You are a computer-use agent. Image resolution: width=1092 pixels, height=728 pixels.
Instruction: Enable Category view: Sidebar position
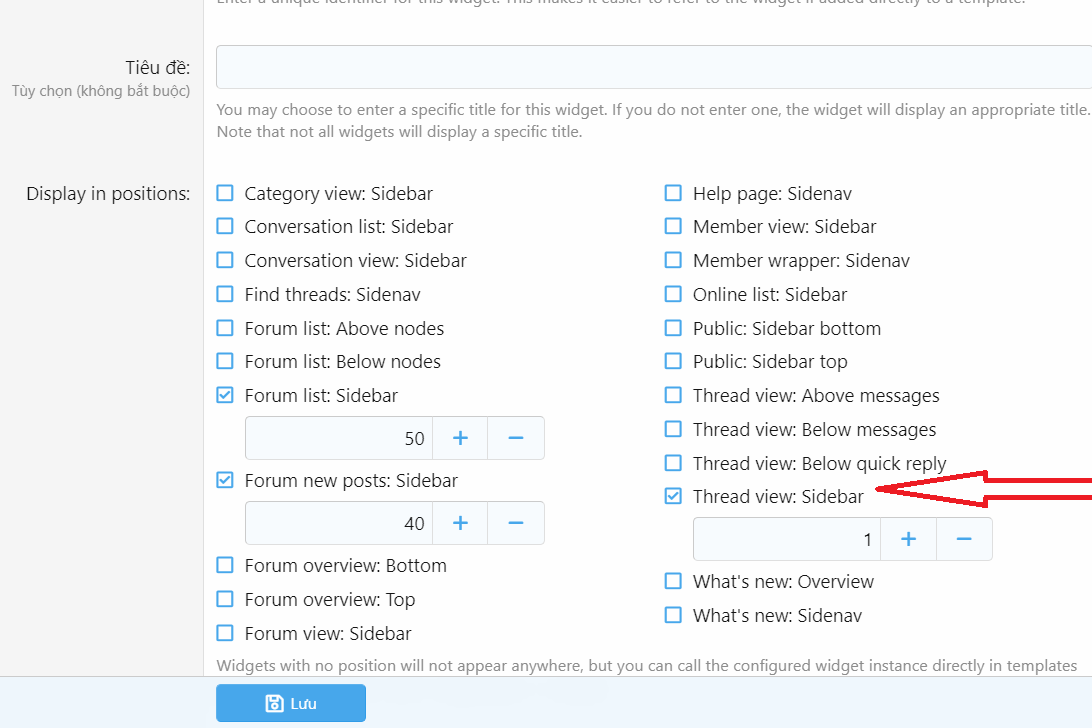coord(225,193)
